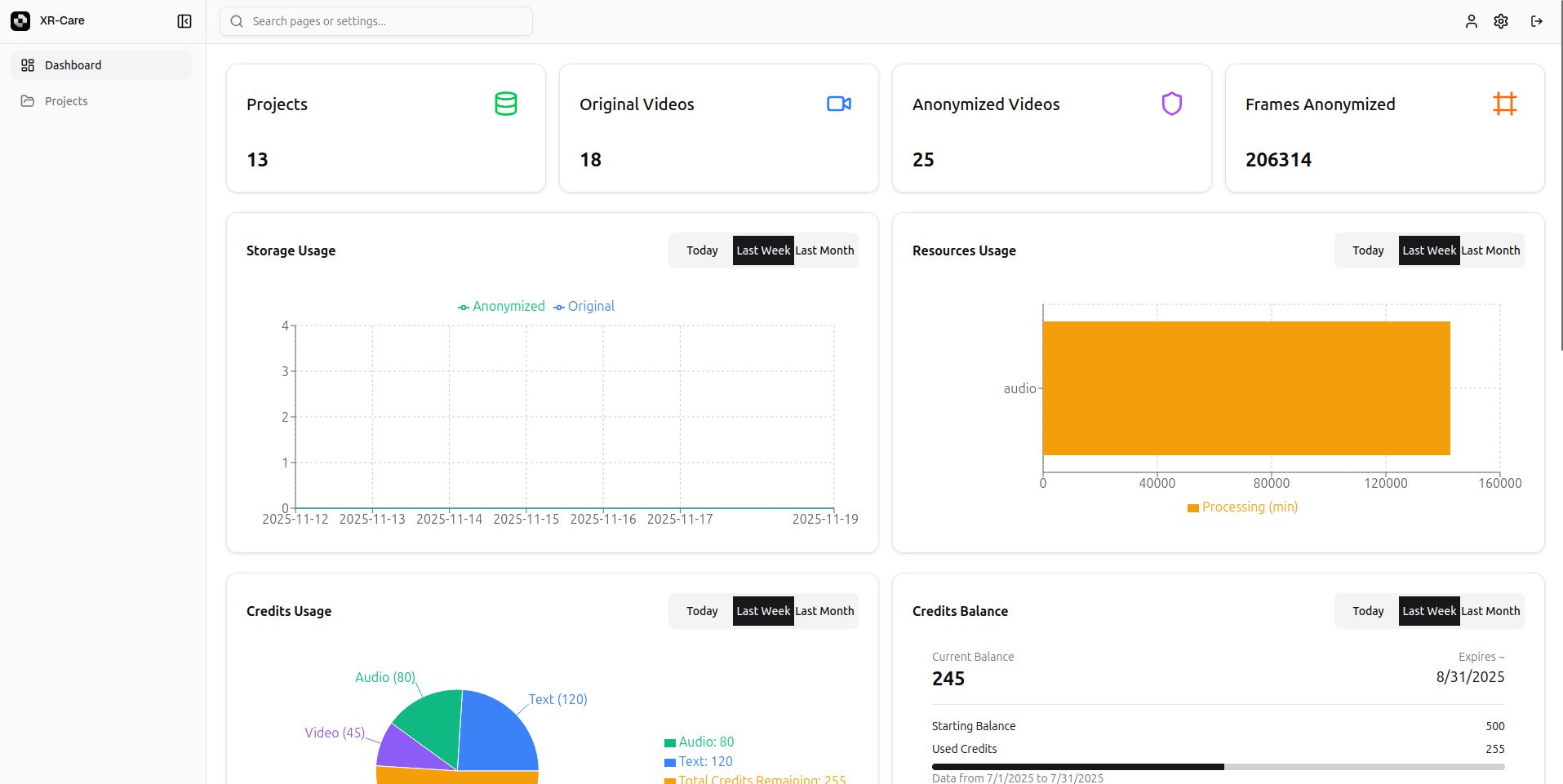Click the Audio: 80 legend entry
The image size is (1563, 784).
click(x=699, y=742)
